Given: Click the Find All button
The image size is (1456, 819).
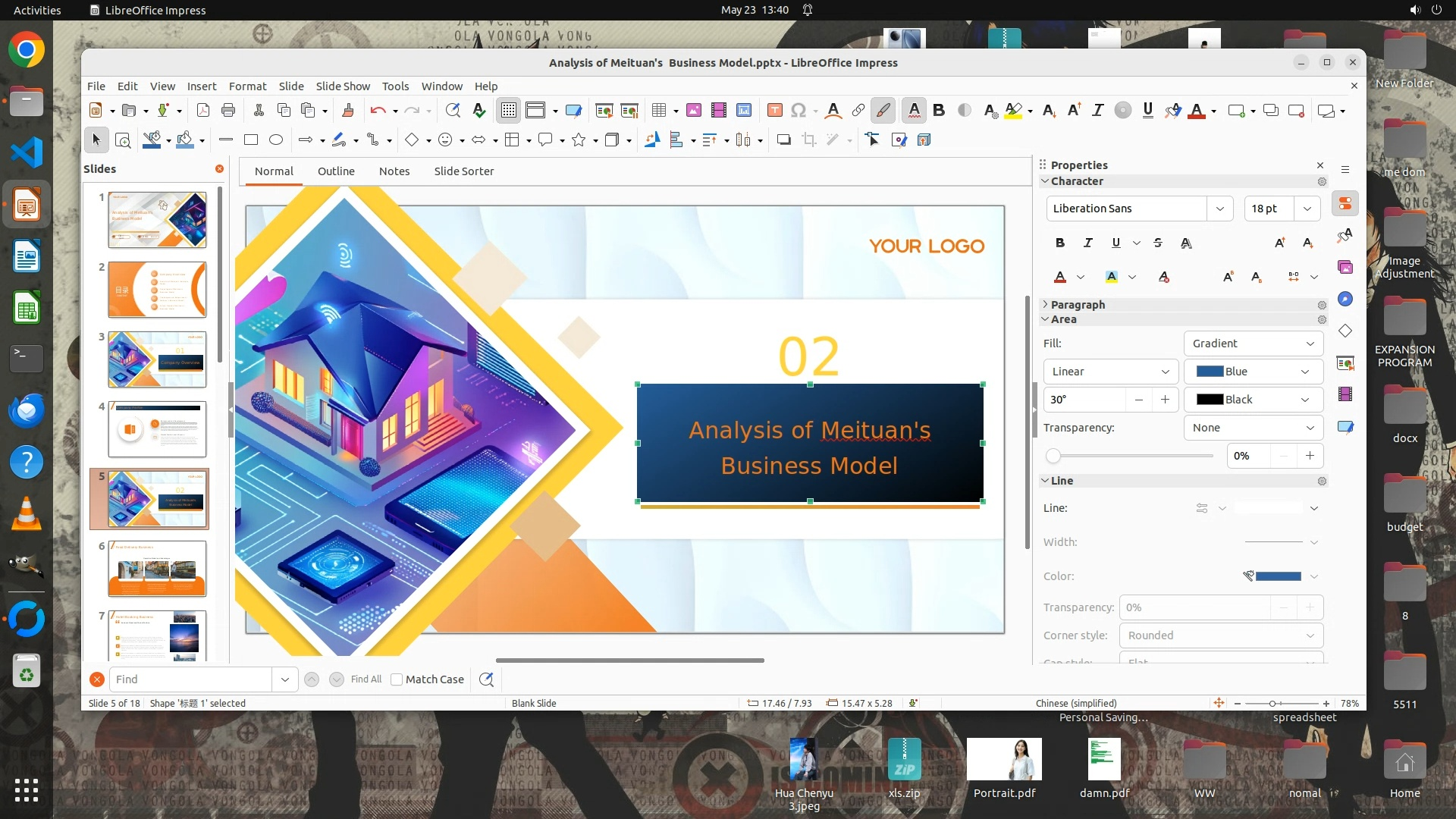Looking at the screenshot, I should click(x=366, y=679).
